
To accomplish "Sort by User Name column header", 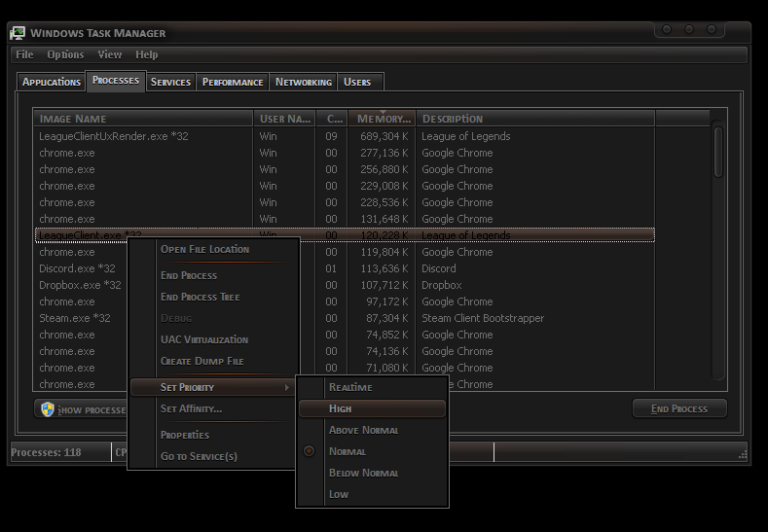I will (x=285, y=119).
